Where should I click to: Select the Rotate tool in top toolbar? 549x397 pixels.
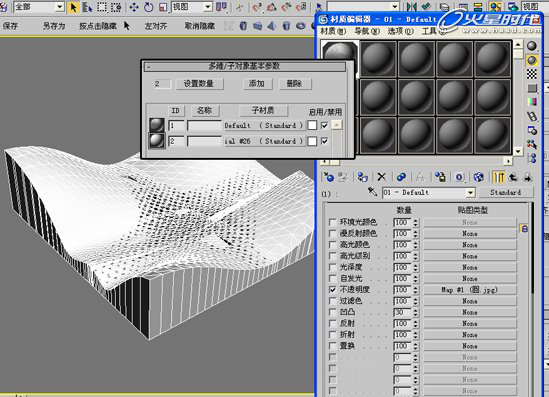coord(148,7)
